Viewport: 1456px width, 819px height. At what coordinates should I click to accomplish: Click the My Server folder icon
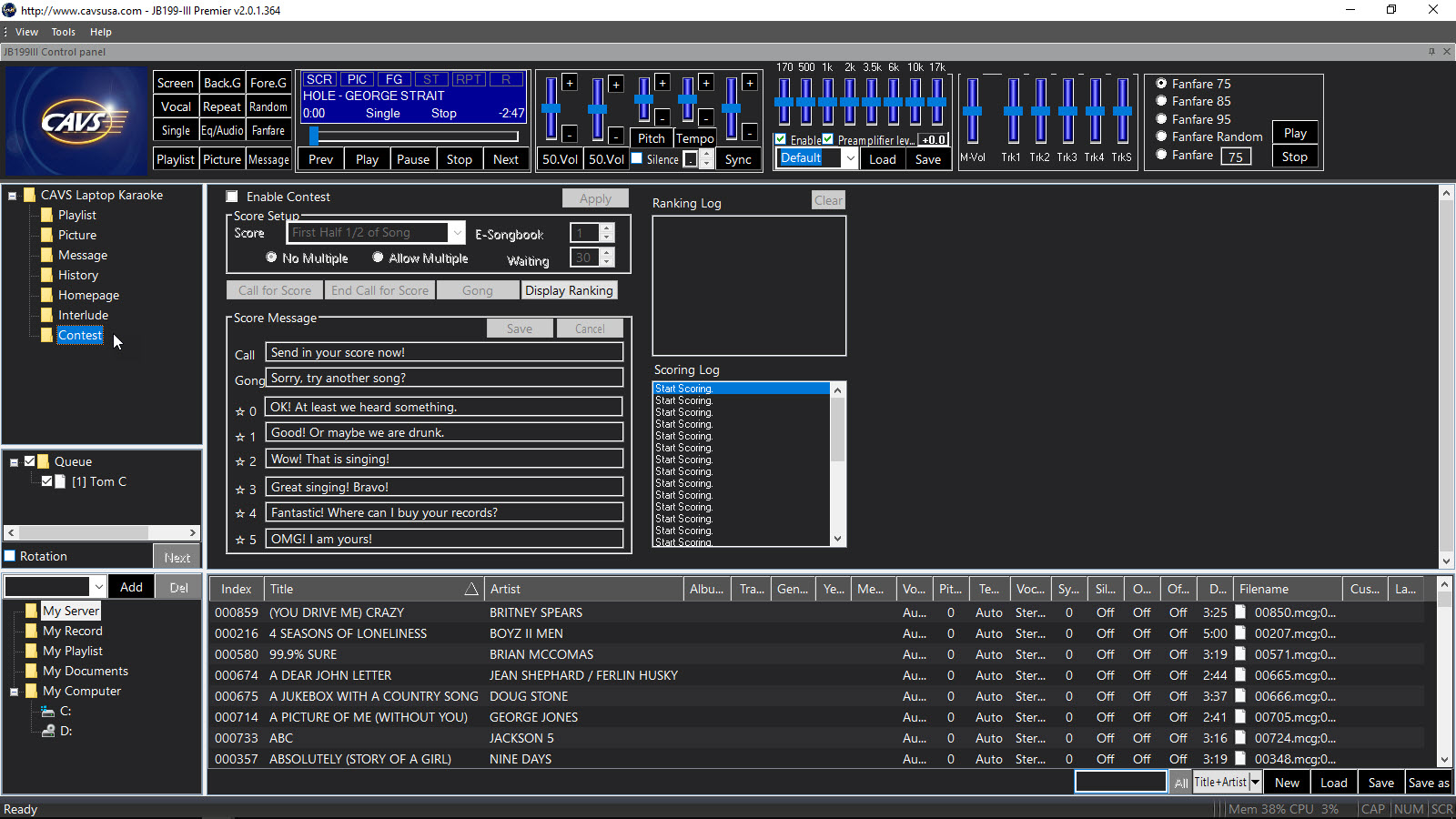click(31, 611)
